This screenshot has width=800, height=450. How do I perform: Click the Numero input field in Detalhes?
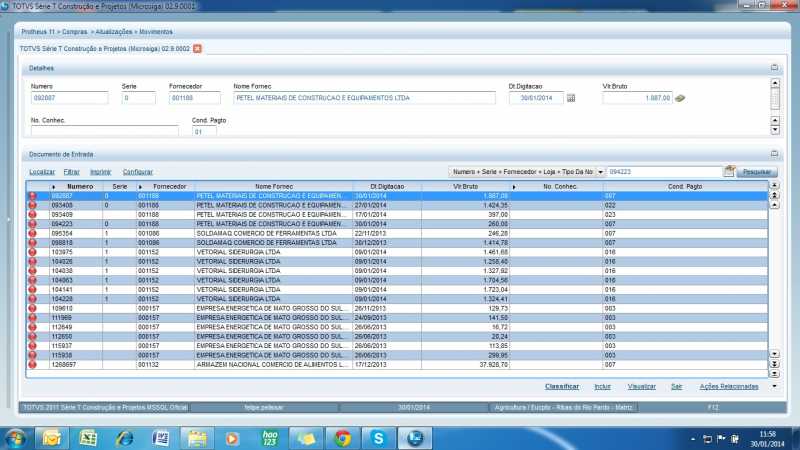point(69,98)
